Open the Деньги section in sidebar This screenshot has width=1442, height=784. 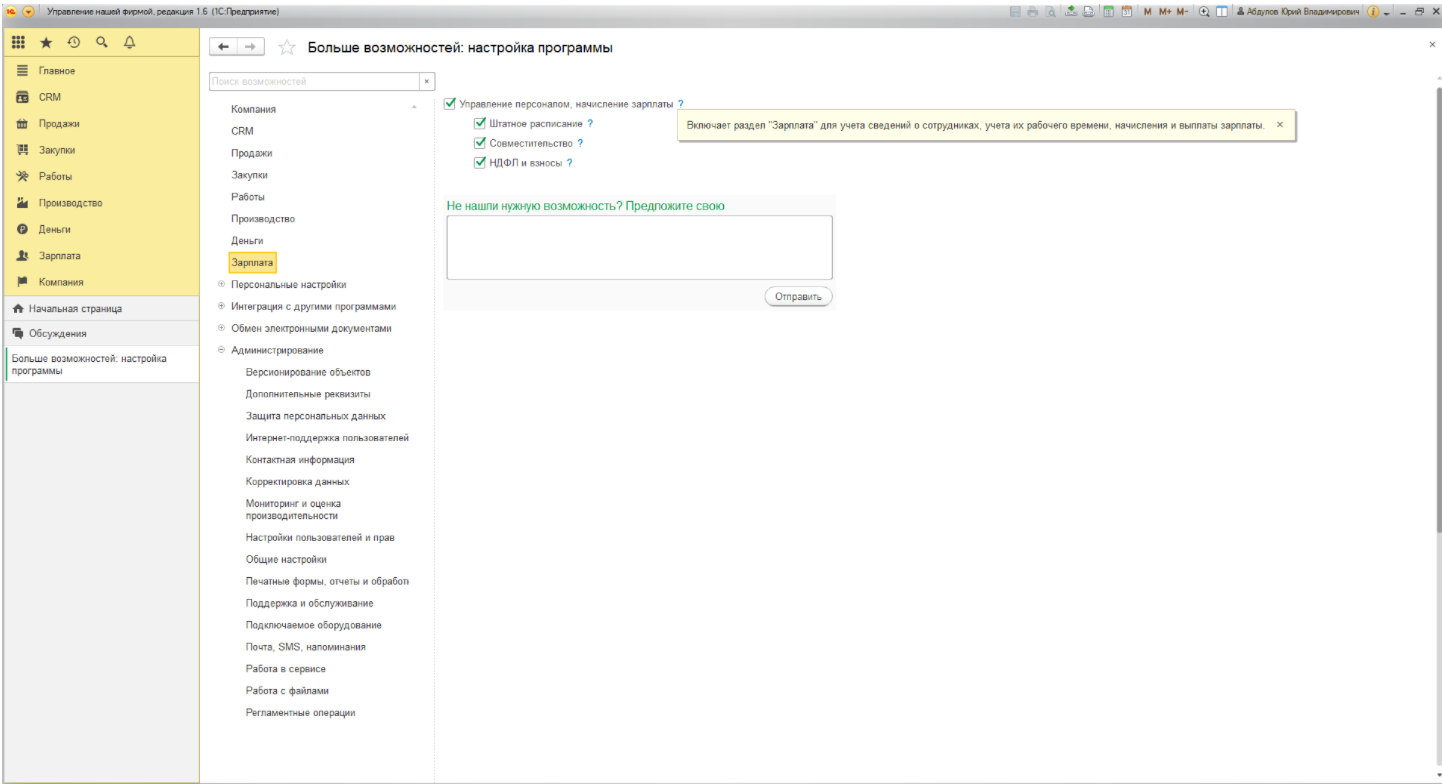tap(101, 229)
